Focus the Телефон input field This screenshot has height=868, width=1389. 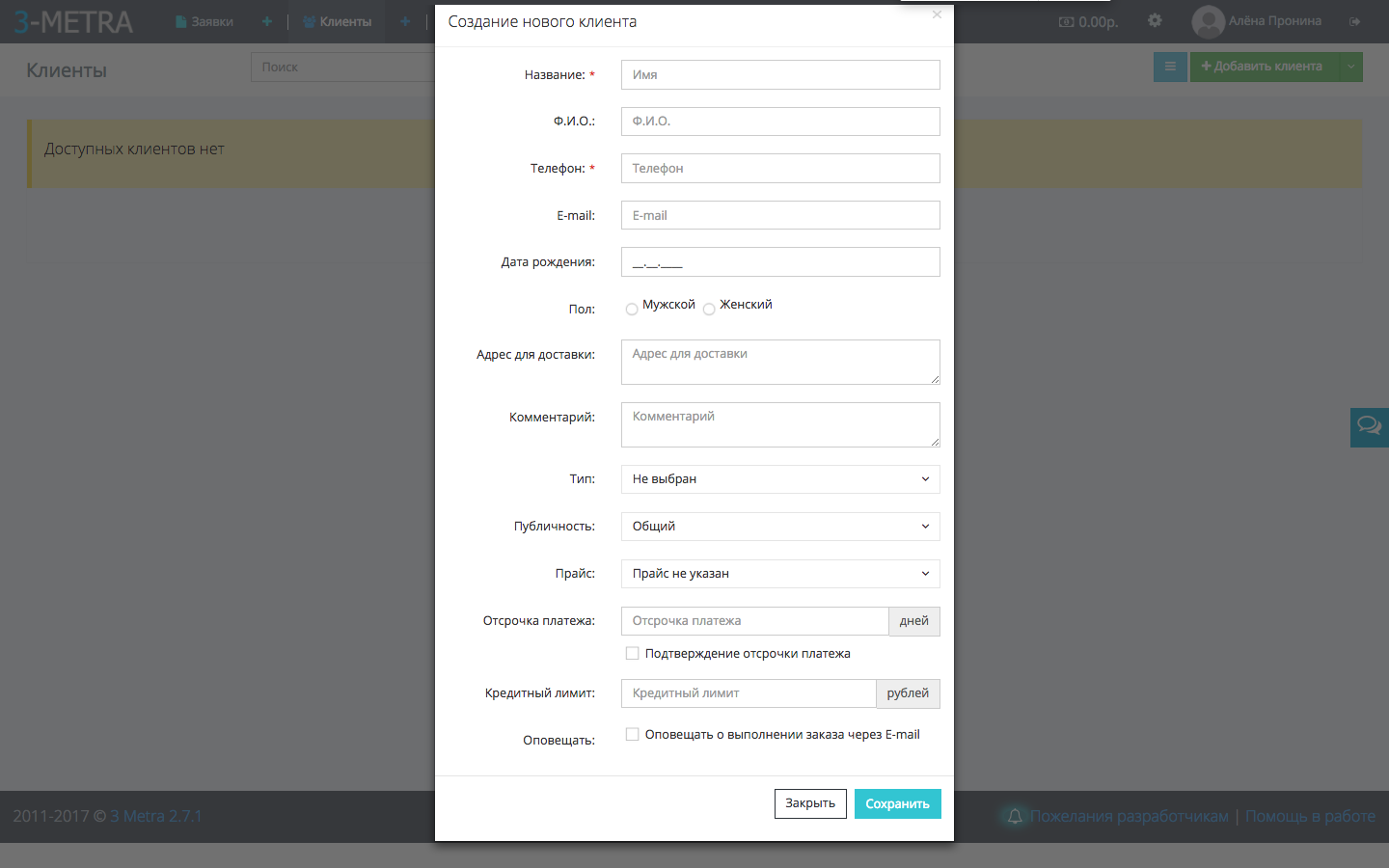[x=779, y=169]
